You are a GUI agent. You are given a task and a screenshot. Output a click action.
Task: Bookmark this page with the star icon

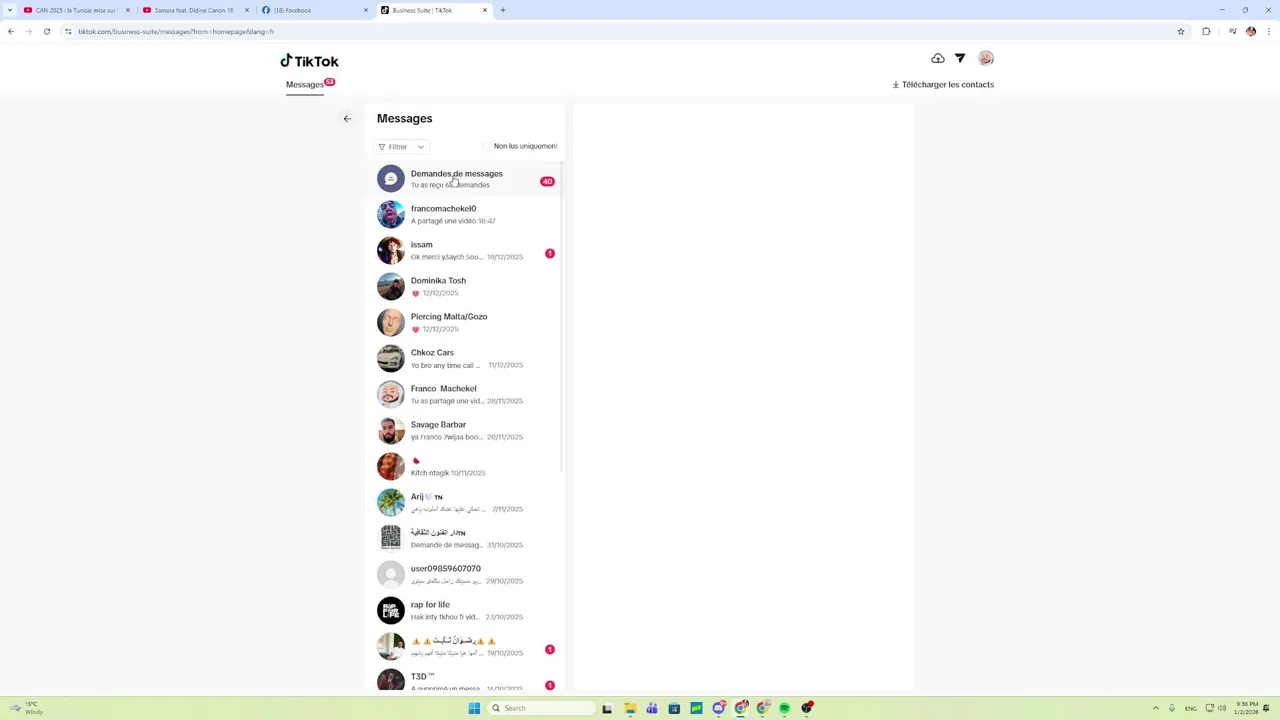point(1181,31)
